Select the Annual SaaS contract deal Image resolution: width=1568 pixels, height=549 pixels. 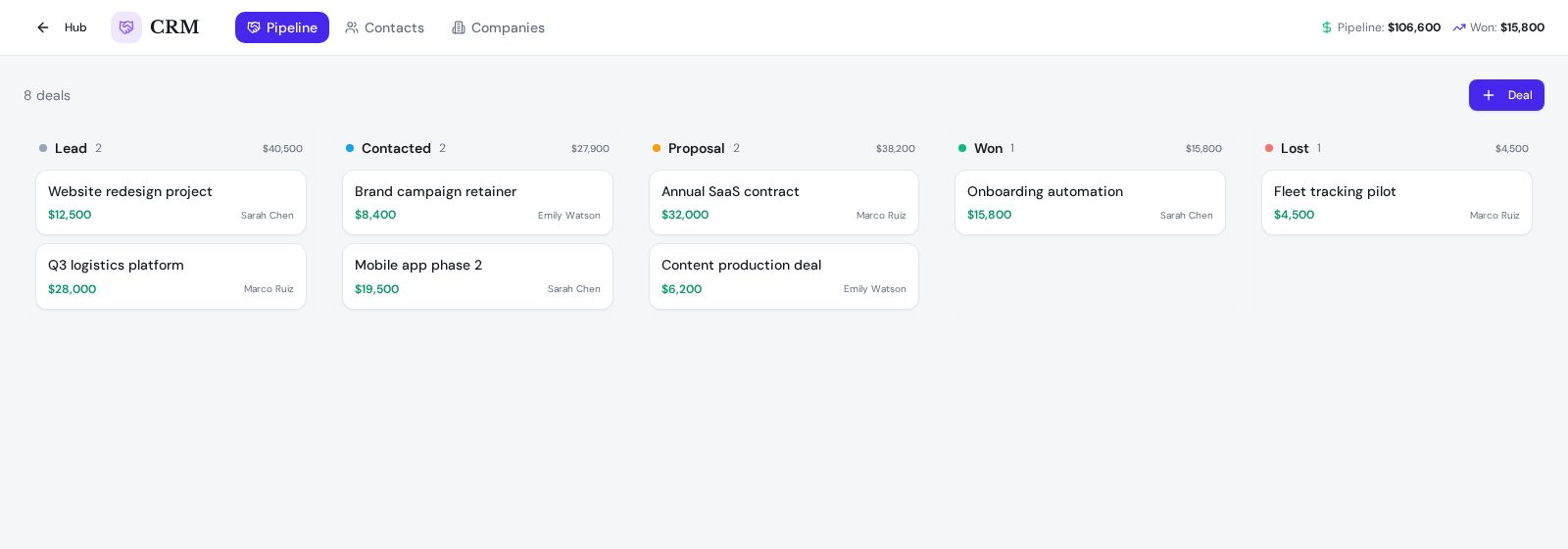784,203
